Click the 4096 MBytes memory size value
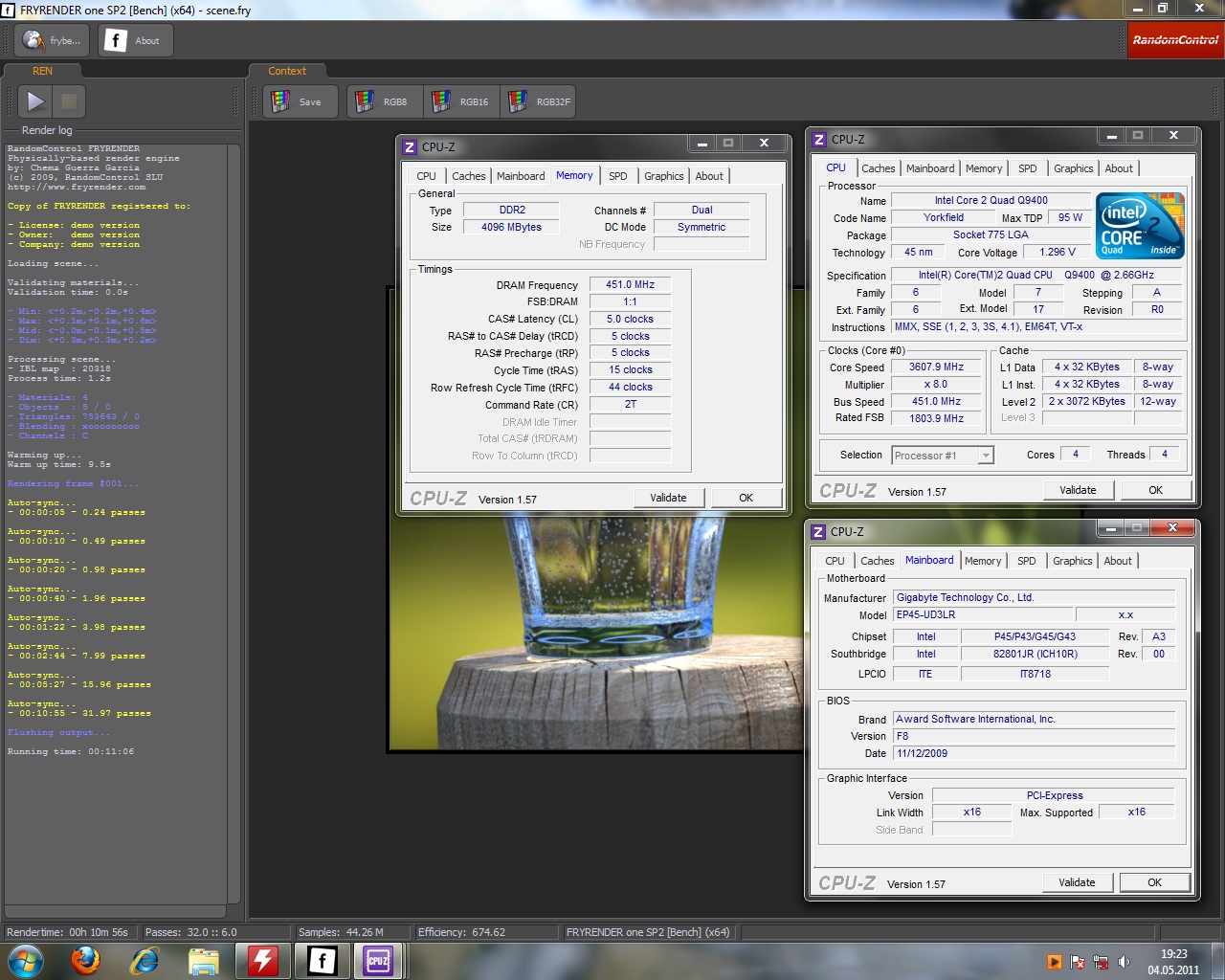Image resolution: width=1225 pixels, height=980 pixels. tap(511, 227)
